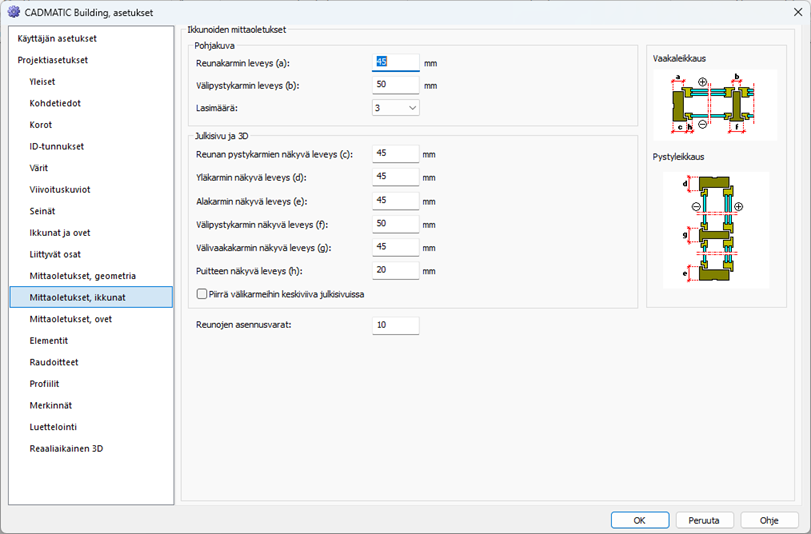This screenshot has width=811, height=534.
Task: Click the Peruuta button to cancel
Action: [704, 520]
